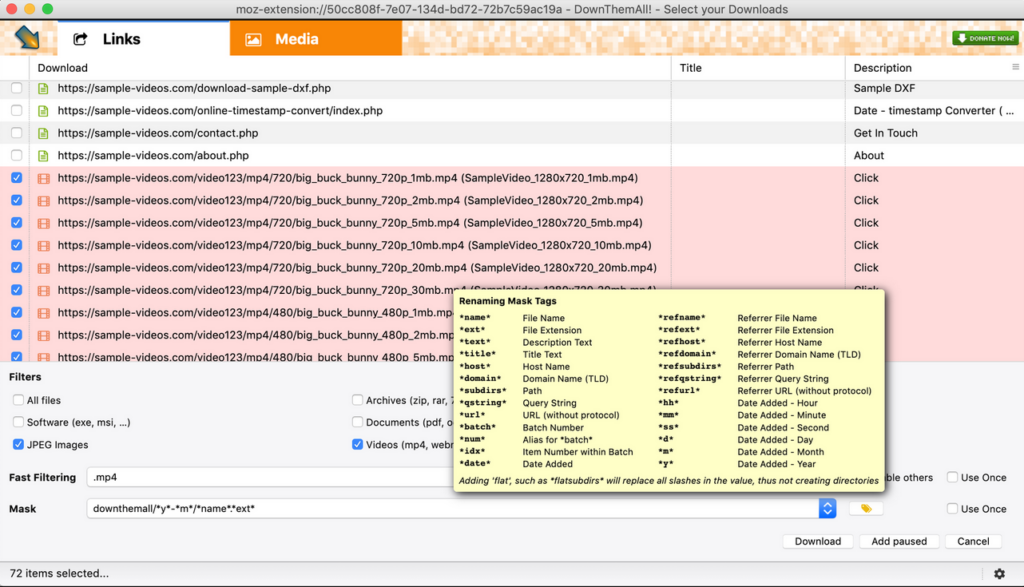Click the Add paused button

click(898, 540)
